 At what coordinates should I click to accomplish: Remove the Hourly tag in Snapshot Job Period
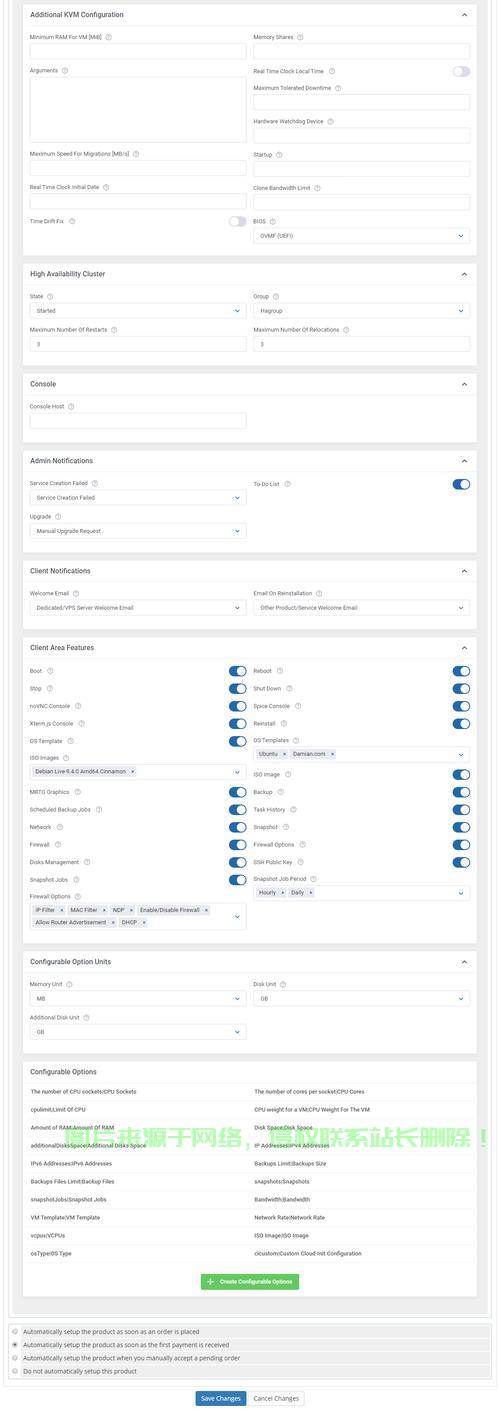point(282,892)
